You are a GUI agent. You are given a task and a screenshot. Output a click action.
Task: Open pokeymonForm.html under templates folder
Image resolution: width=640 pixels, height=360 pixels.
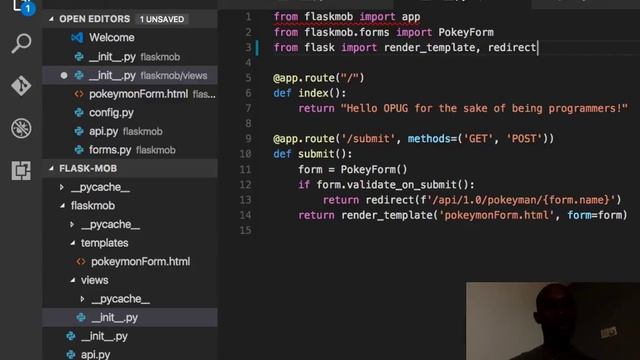coord(130,262)
